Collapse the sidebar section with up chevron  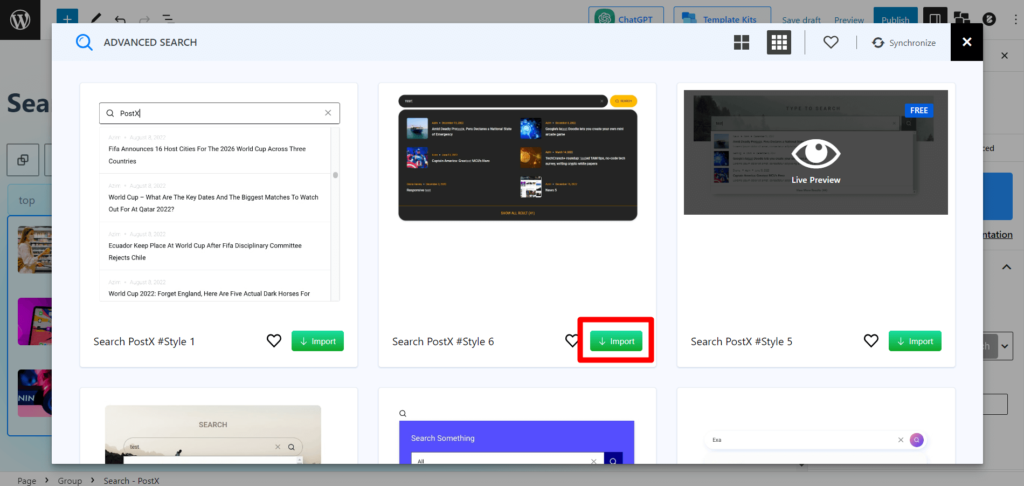click(1006, 267)
